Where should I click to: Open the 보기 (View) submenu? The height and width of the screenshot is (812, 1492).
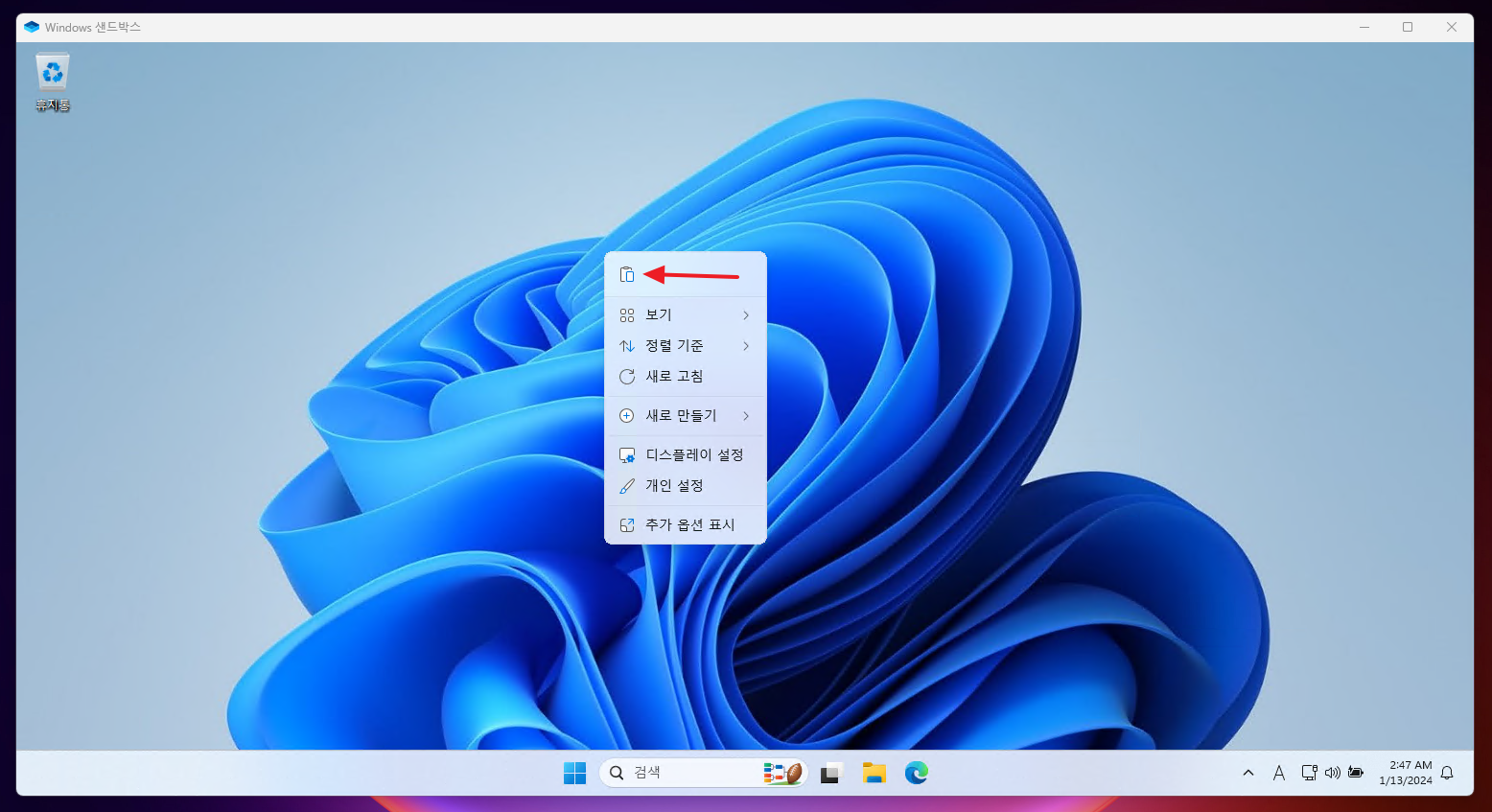click(685, 315)
